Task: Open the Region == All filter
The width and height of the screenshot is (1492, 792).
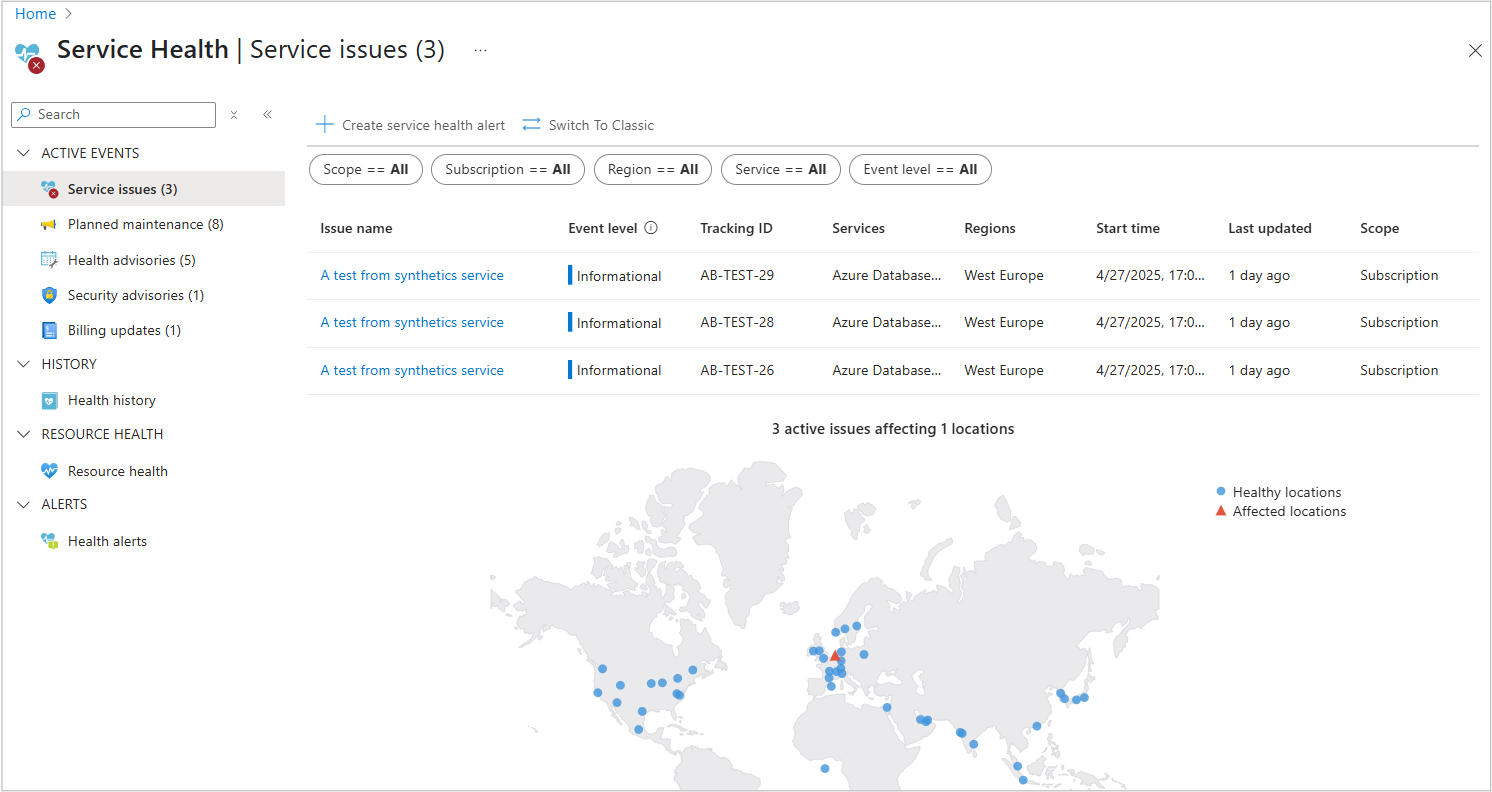Action: (652, 170)
